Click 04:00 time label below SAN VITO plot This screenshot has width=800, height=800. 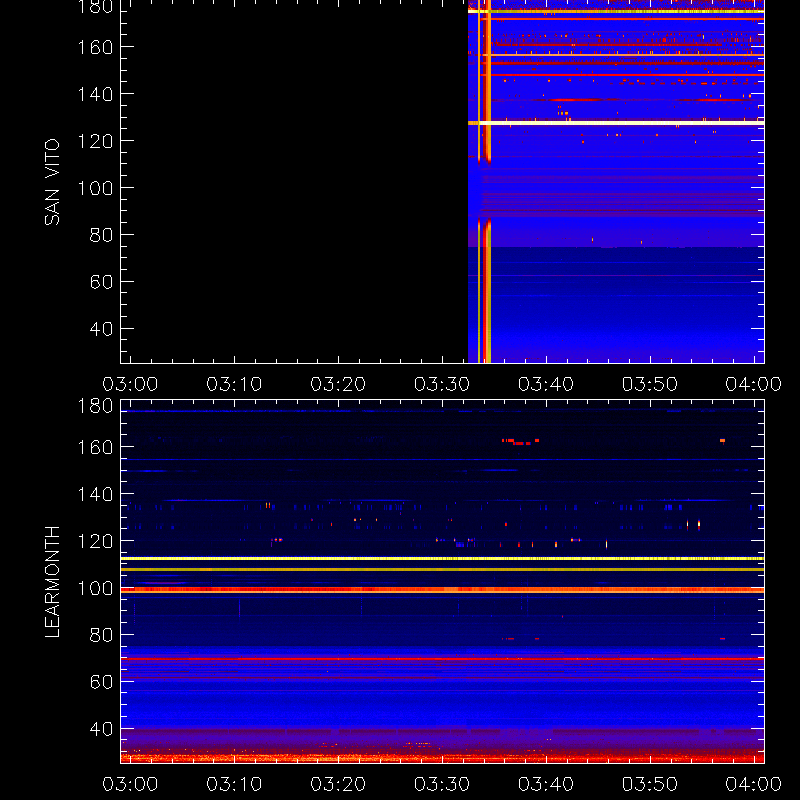(x=754, y=384)
